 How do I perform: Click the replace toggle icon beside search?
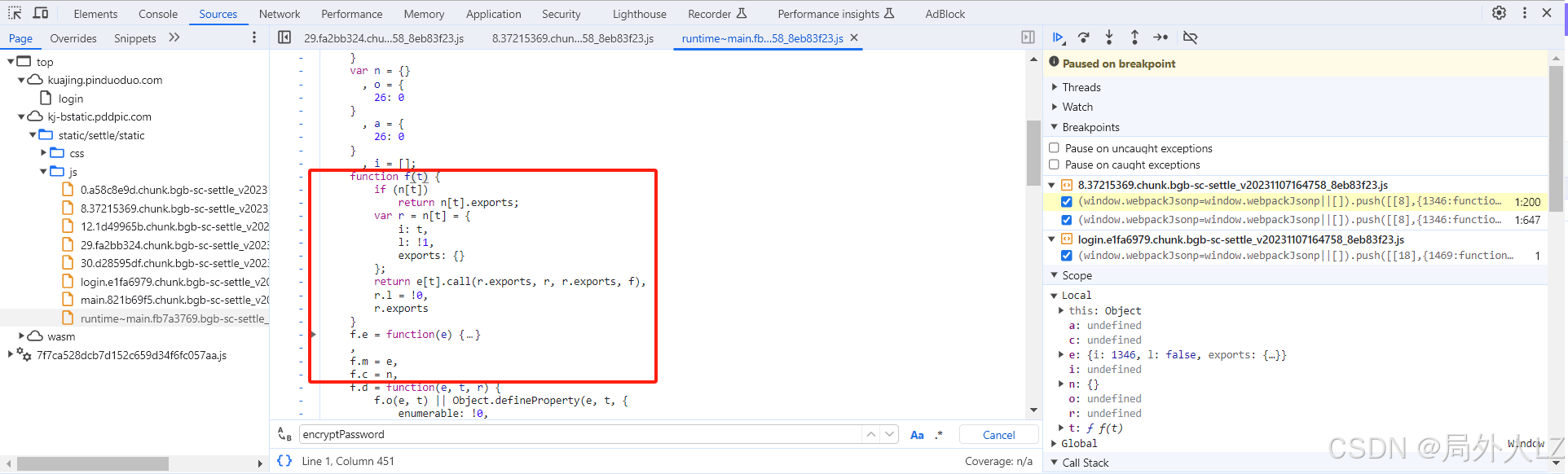pos(284,434)
